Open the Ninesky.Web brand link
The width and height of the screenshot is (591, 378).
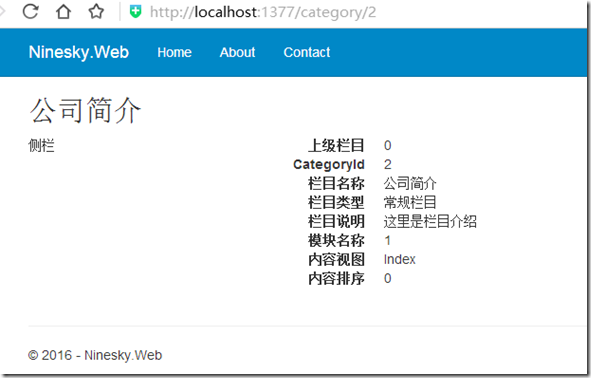(x=79, y=52)
